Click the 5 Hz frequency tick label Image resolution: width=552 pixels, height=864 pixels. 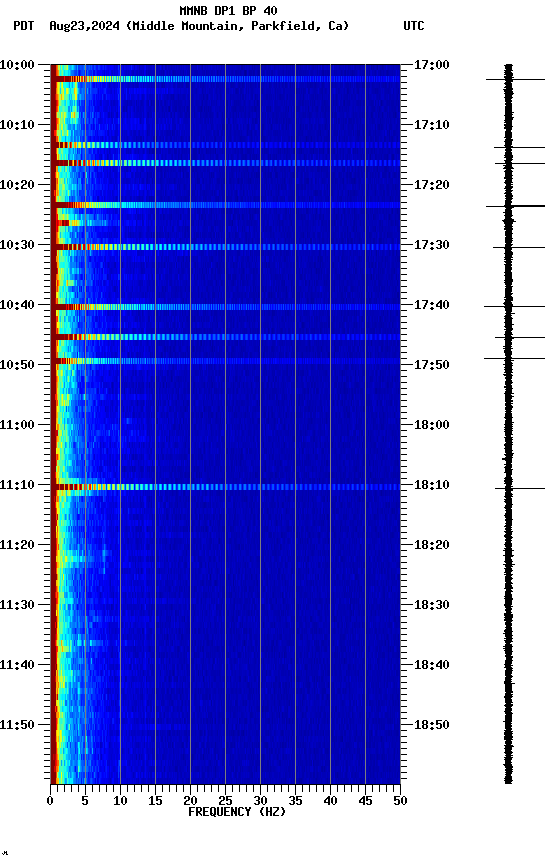[85, 801]
